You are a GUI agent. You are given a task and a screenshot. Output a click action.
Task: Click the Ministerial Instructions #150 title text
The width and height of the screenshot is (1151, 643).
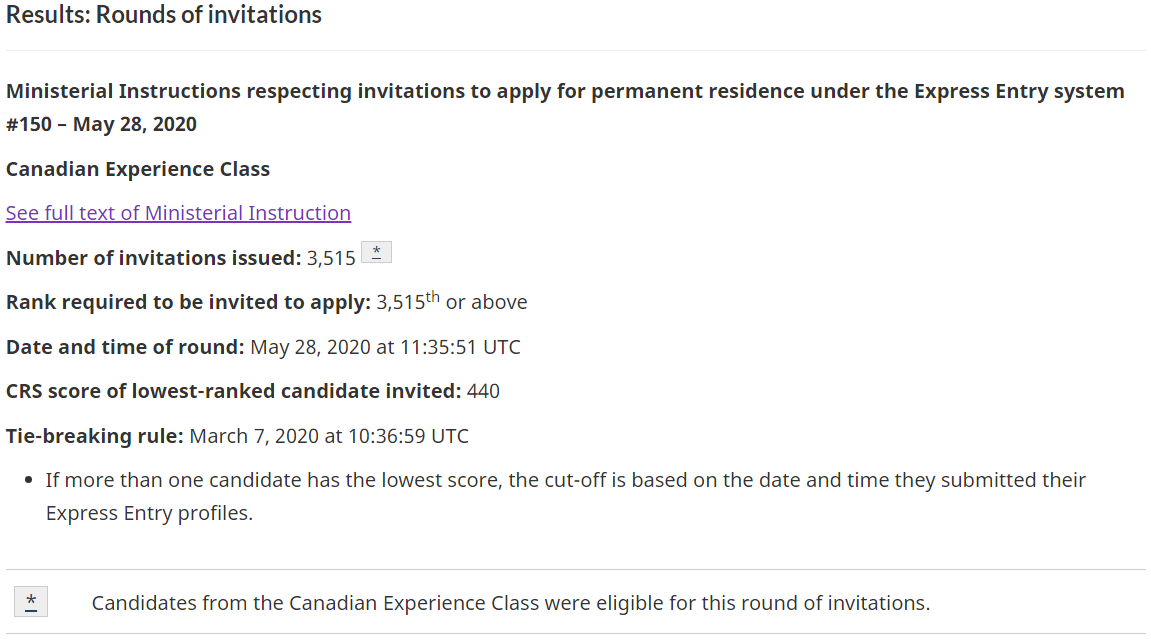[565, 92]
